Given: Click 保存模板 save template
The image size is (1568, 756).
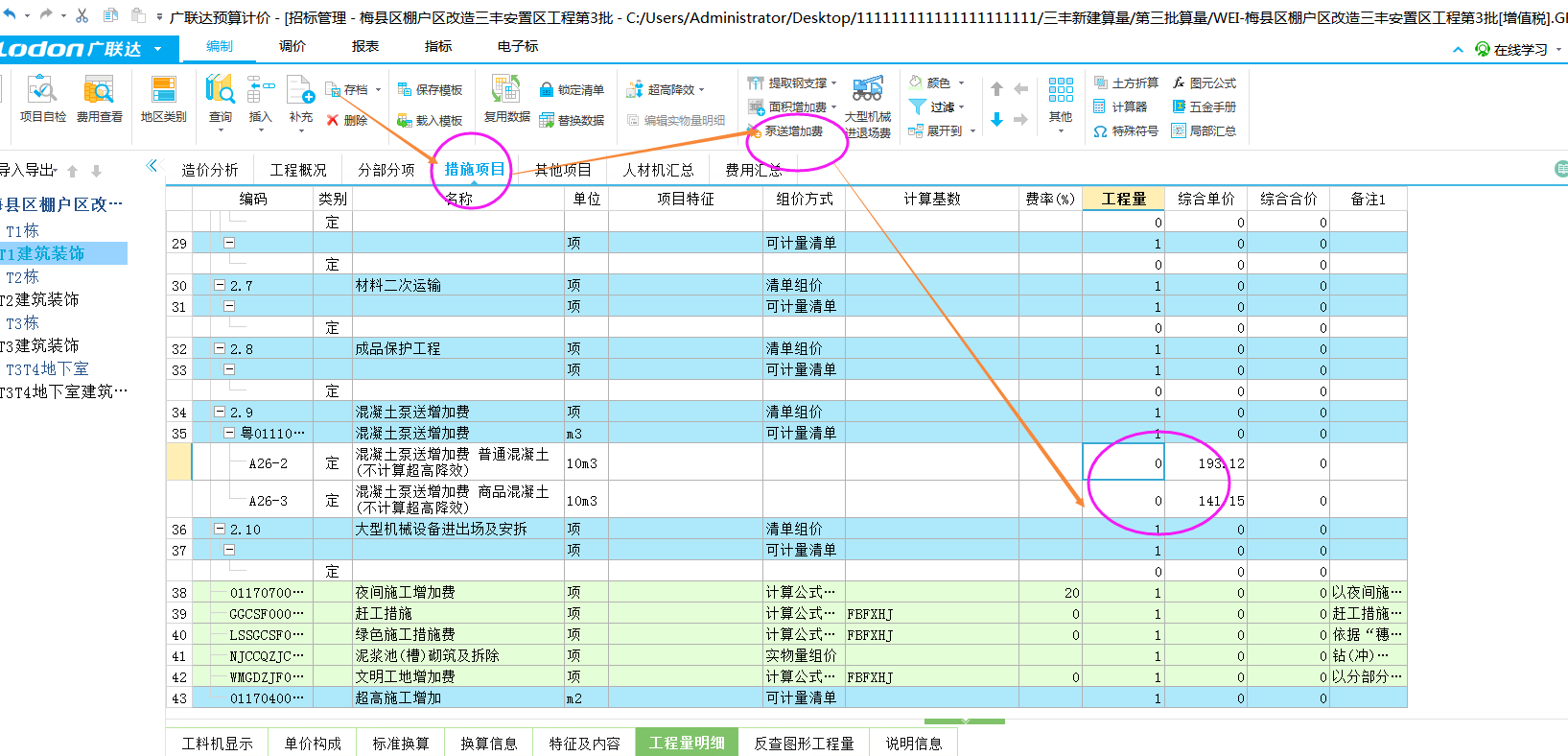Looking at the screenshot, I should (x=430, y=89).
